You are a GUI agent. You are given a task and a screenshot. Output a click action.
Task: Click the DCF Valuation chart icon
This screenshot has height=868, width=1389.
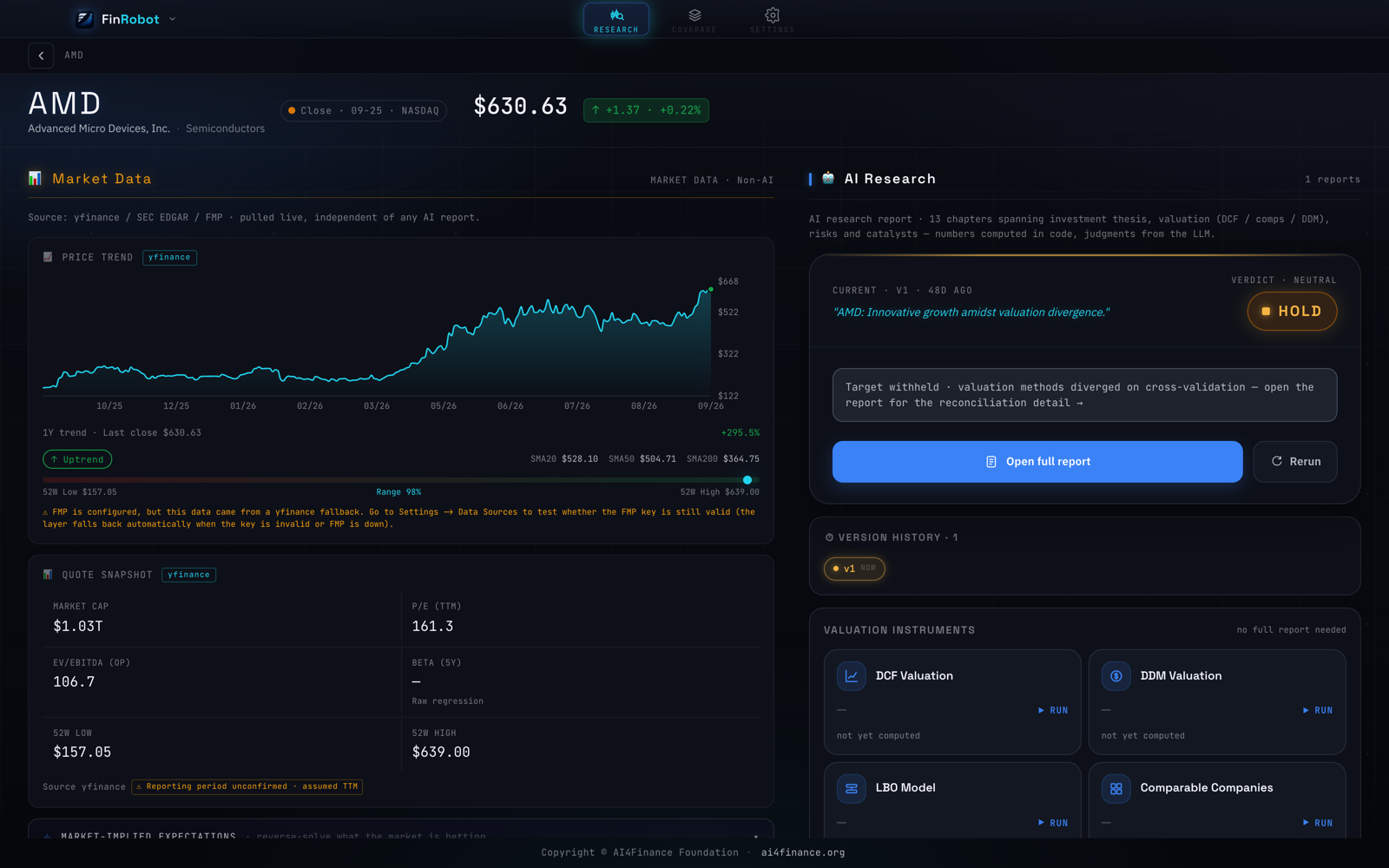(x=851, y=676)
